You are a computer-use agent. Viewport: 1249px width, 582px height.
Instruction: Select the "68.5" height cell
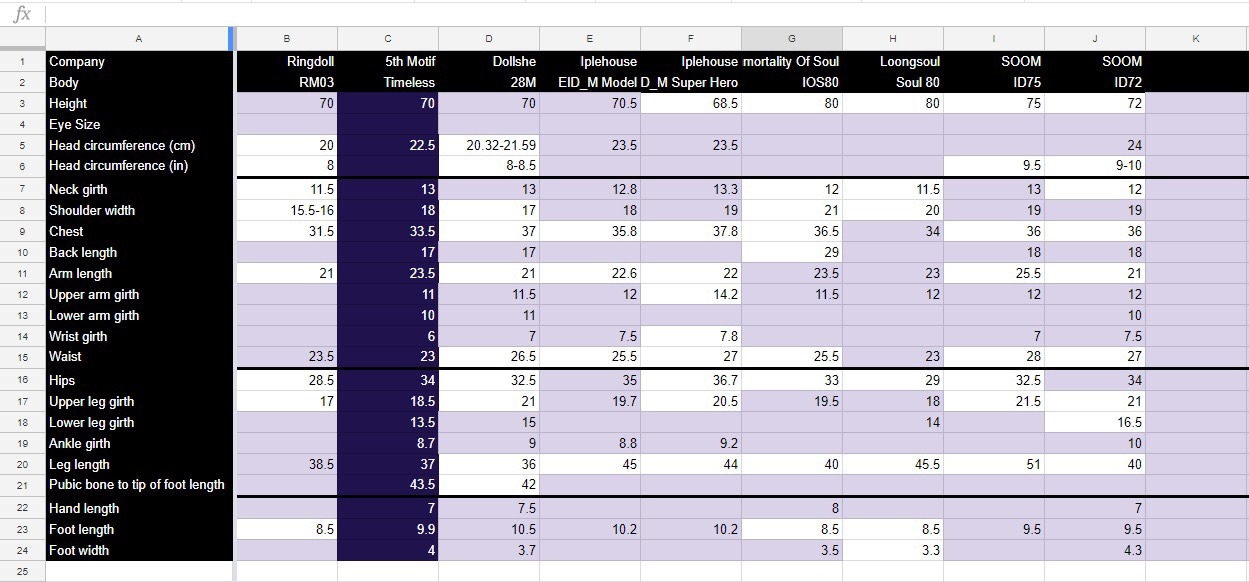click(x=691, y=103)
